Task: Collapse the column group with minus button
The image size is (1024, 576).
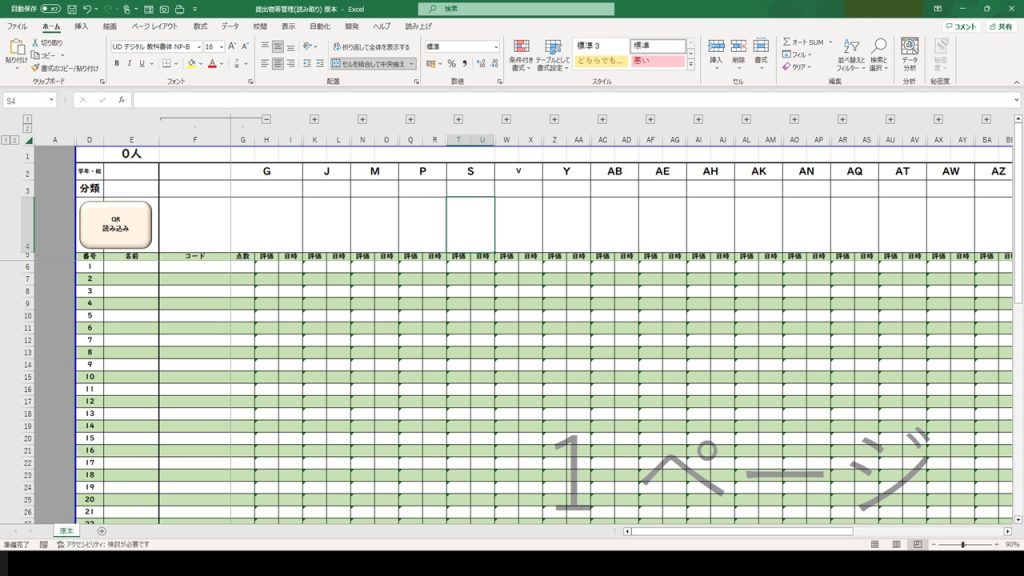Action: coord(267,119)
